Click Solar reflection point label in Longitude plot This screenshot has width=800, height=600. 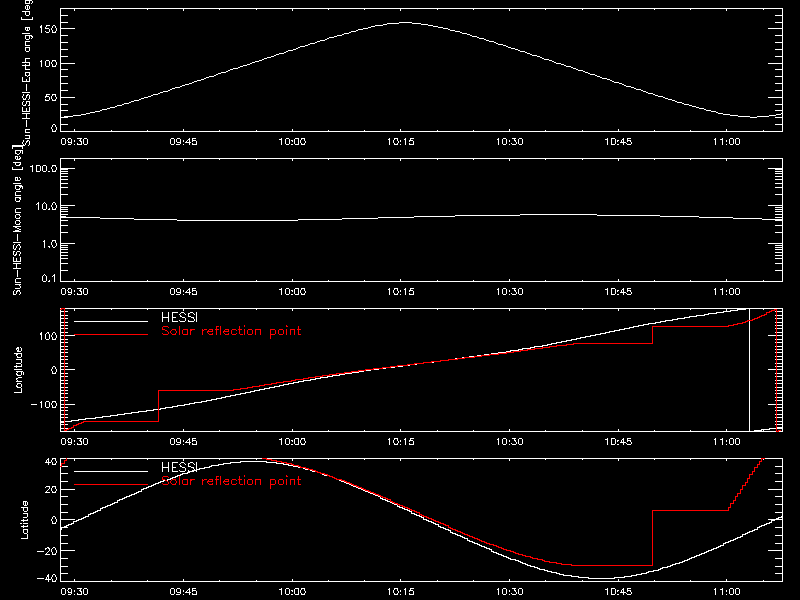[x=231, y=331]
